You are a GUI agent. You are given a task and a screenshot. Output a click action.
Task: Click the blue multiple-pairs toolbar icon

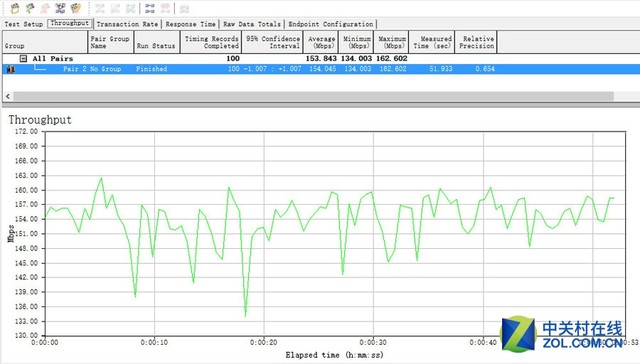pyautogui.click(x=60, y=8)
